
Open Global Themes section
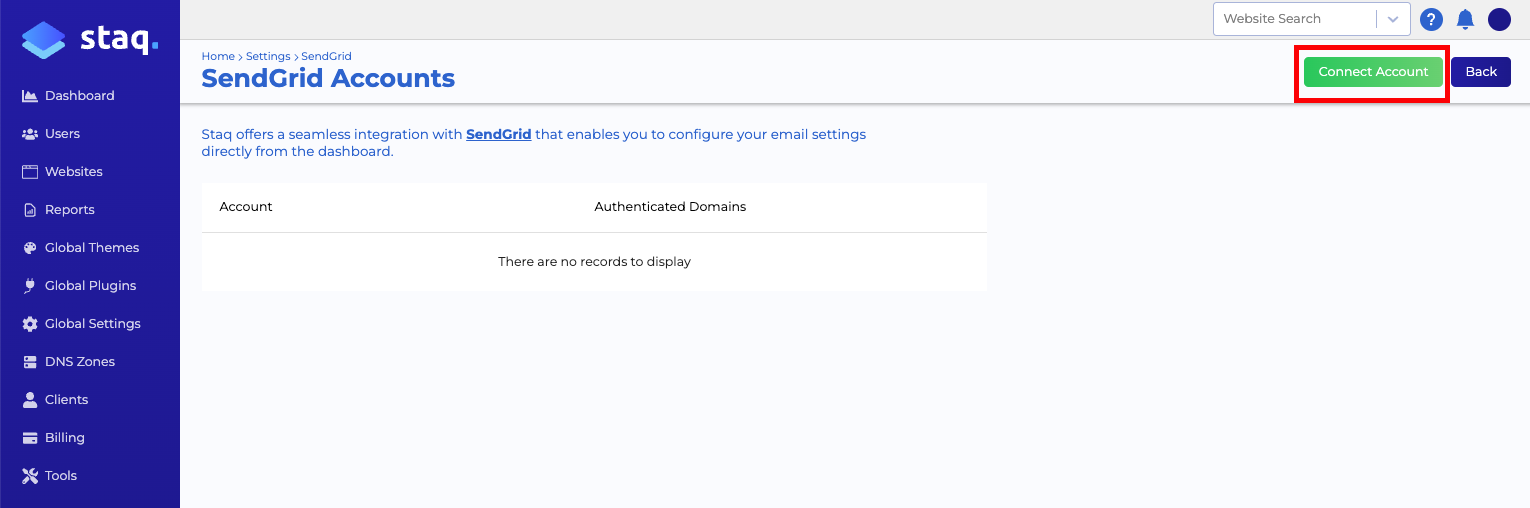tap(90, 248)
